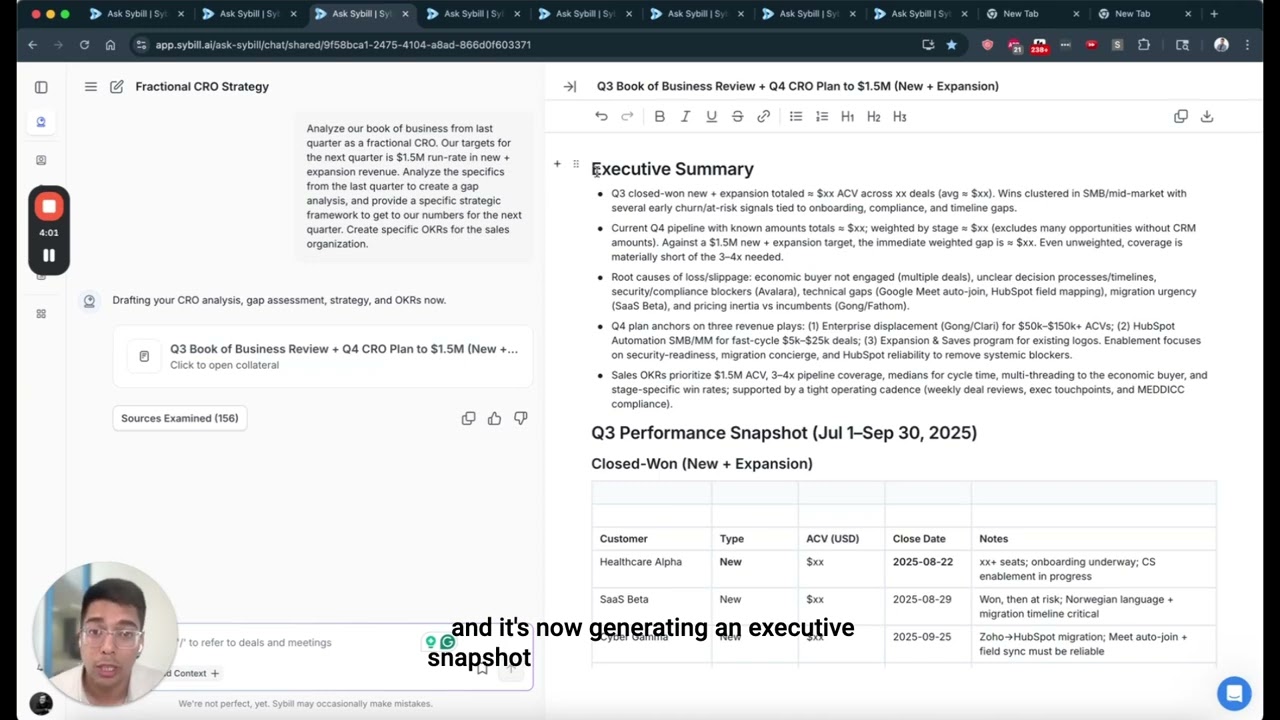Viewport: 1280px width, 720px height.
Task: Apply underline formatting
Action: 711,116
